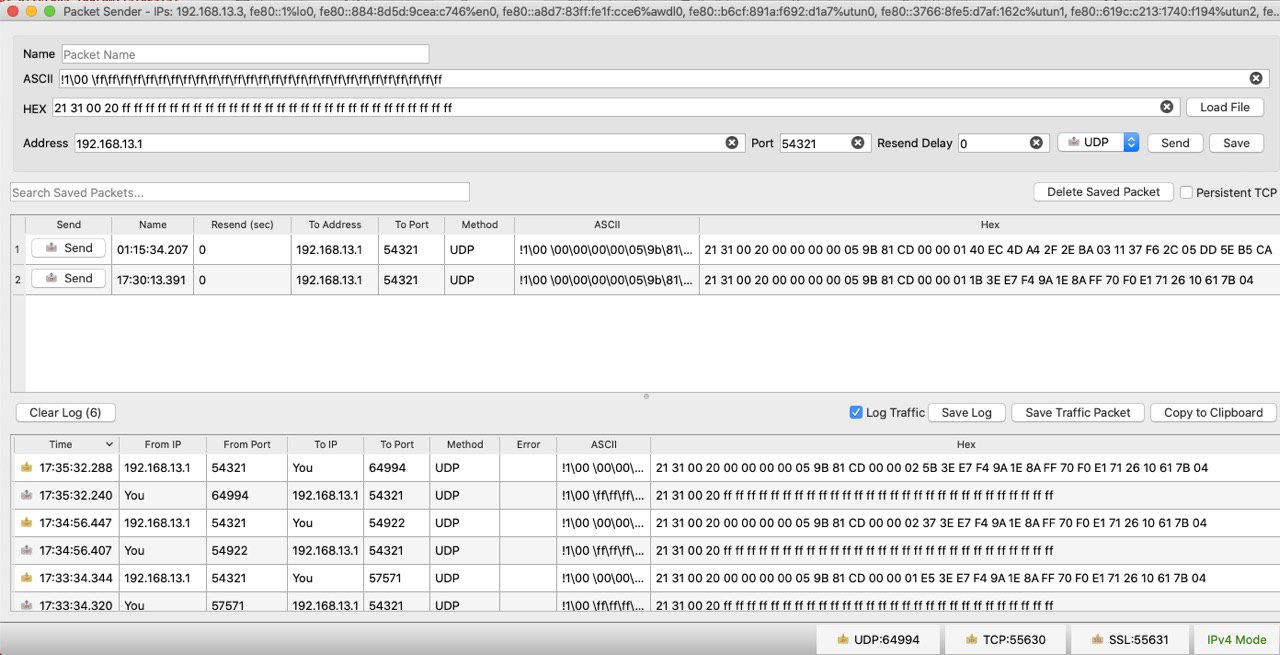Image resolution: width=1280 pixels, height=655 pixels.
Task: Click From Port cell 64994 in log
Action: [x=247, y=495]
